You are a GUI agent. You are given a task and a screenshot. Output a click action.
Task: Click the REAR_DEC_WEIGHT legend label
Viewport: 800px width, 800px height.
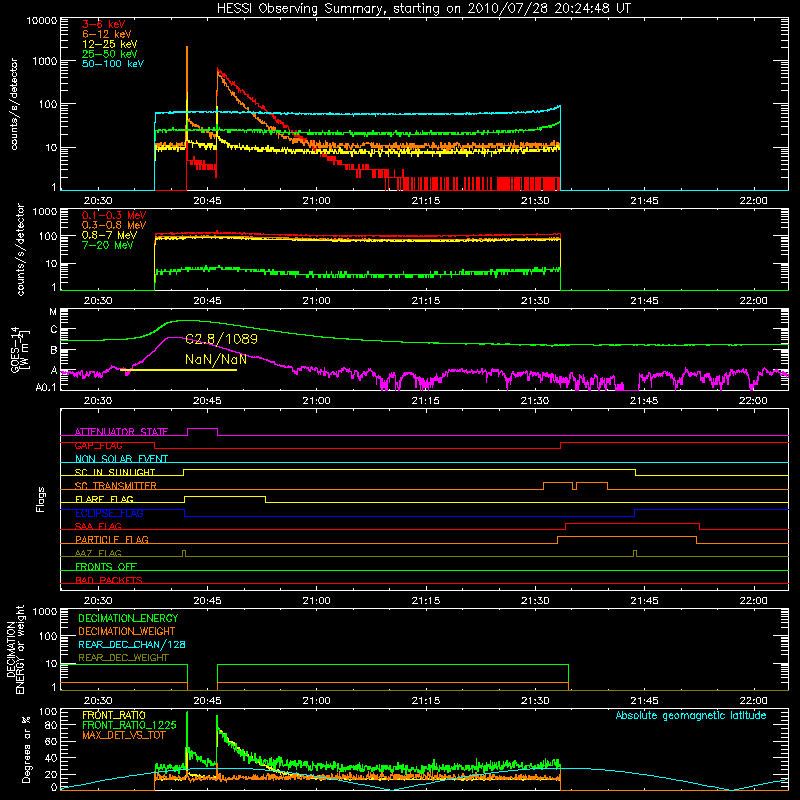[123, 658]
